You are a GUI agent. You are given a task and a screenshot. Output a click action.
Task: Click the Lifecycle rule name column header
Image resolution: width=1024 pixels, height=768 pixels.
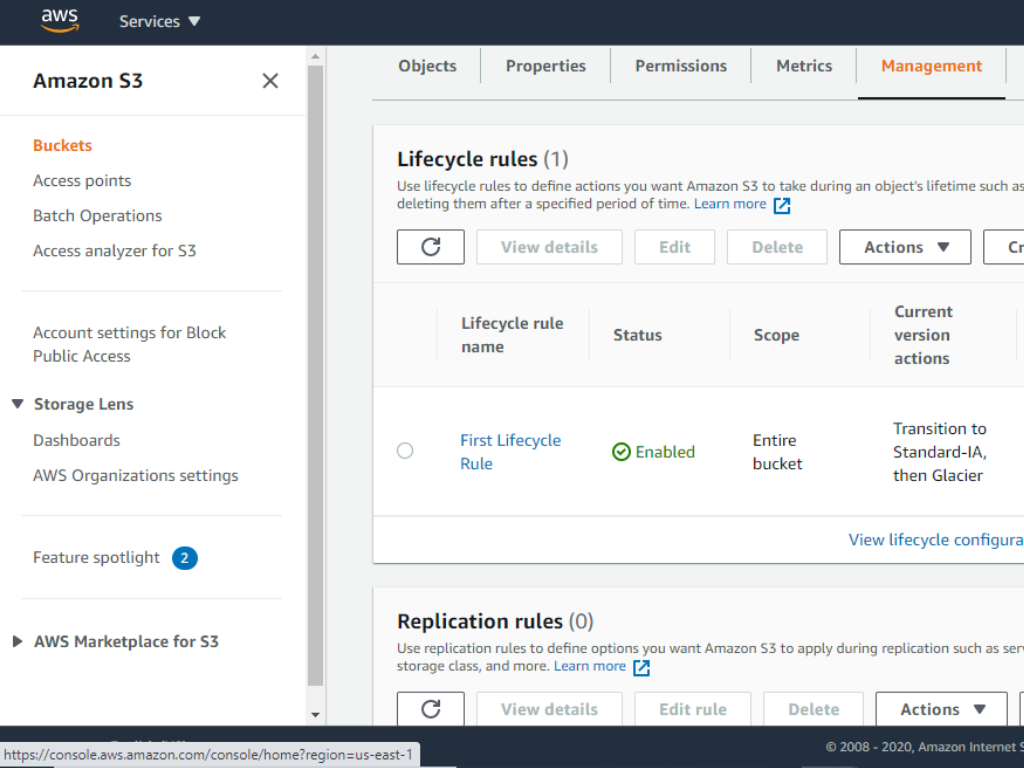(x=512, y=335)
